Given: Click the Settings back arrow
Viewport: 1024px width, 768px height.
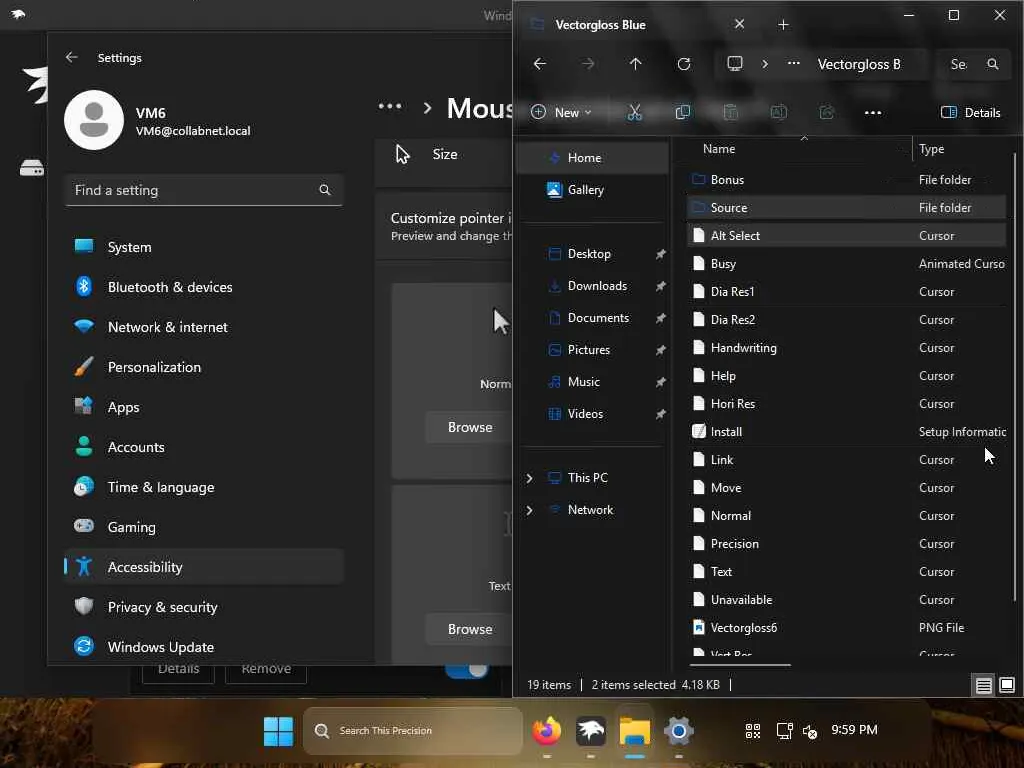Looking at the screenshot, I should (71, 57).
